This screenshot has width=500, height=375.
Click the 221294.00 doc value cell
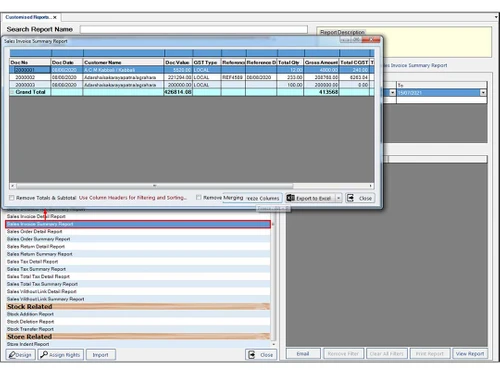(x=178, y=77)
